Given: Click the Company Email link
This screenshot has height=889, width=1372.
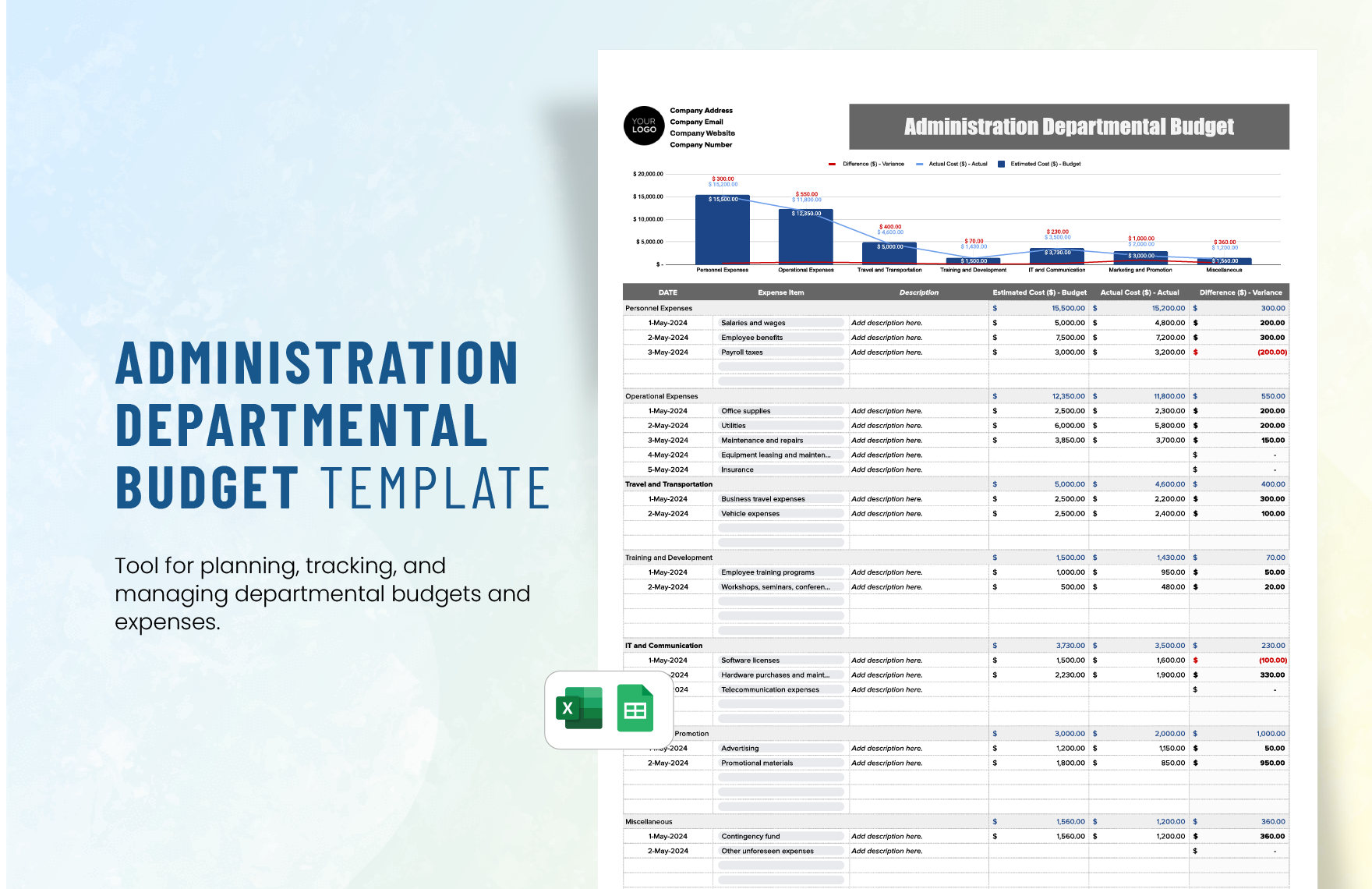Looking at the screenshot, I should (x=696, y=122).
